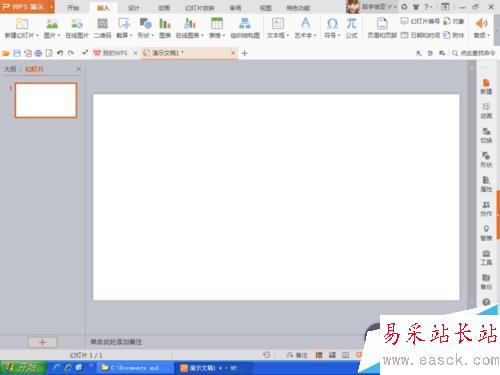
Task: Insert a table using the 表格 icon
Action: (x=217, y=24)
